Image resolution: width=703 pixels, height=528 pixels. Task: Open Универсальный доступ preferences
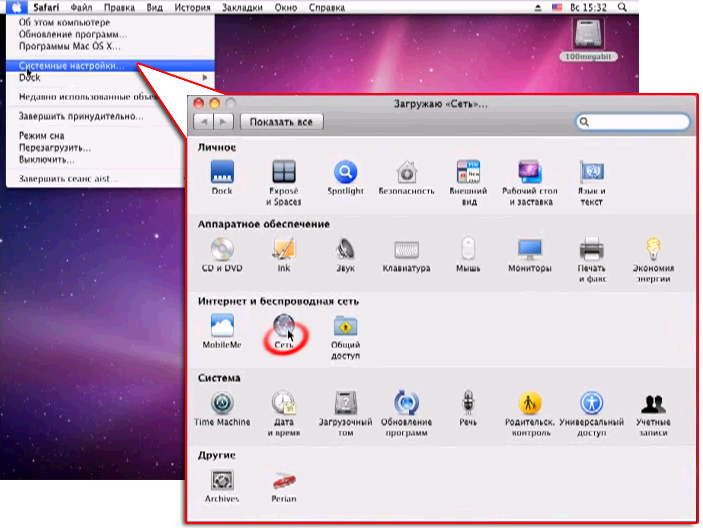pyautogui.click(x=592, y=403)
